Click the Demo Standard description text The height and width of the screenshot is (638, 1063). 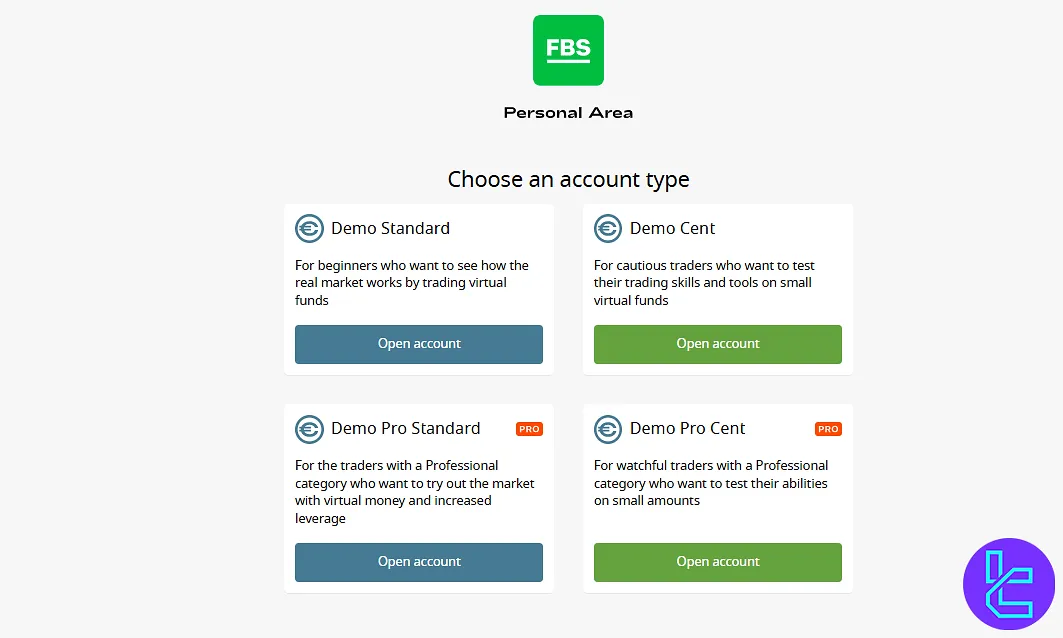[x=411, y=282]
